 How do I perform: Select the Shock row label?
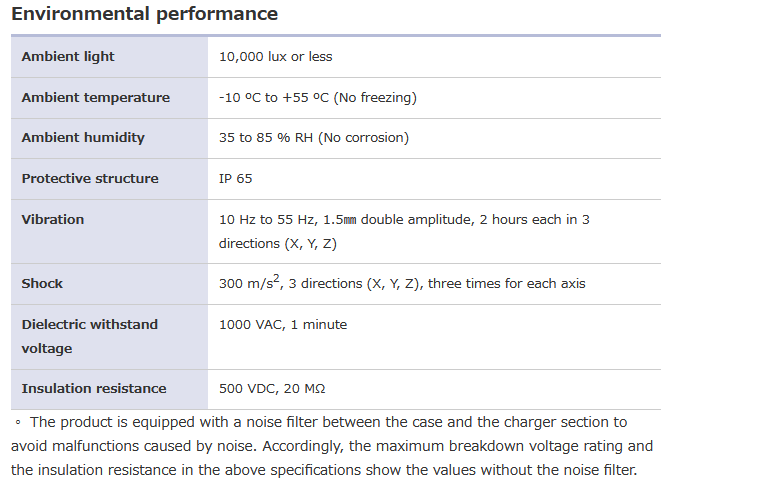[x=42, y=284]
